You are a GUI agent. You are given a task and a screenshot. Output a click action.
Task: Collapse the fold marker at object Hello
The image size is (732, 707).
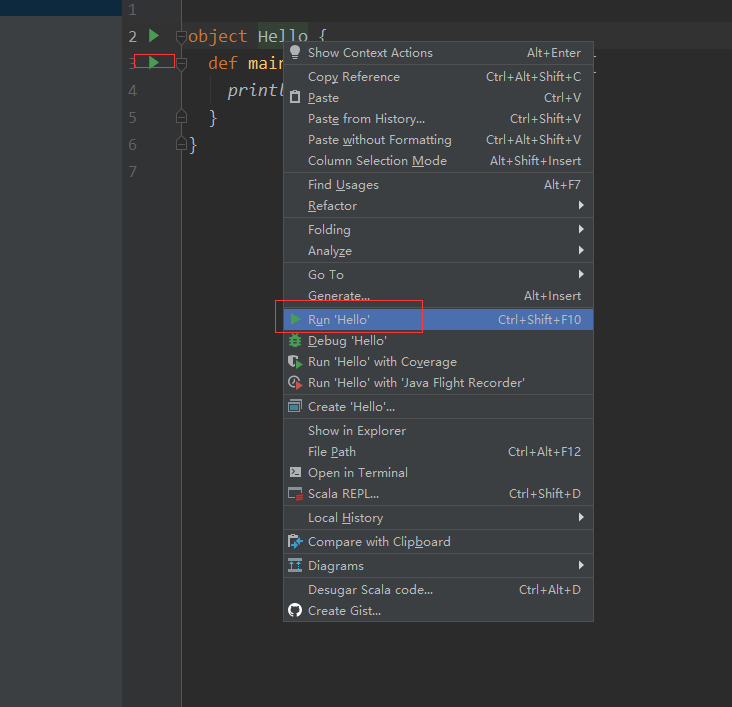pyautogui.click(x=181, y=37)
